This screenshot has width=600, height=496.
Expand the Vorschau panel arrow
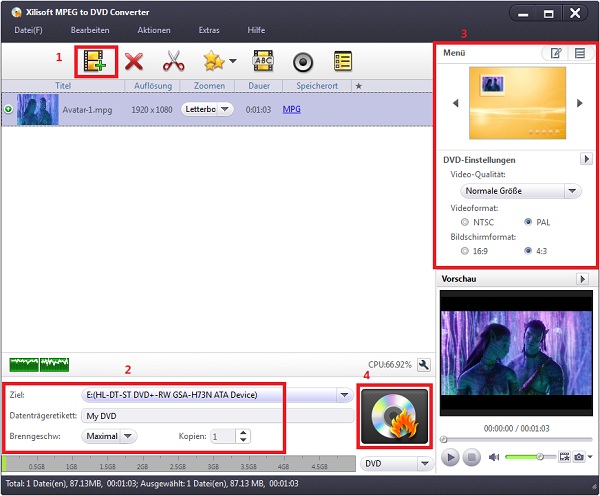point(582,279)
